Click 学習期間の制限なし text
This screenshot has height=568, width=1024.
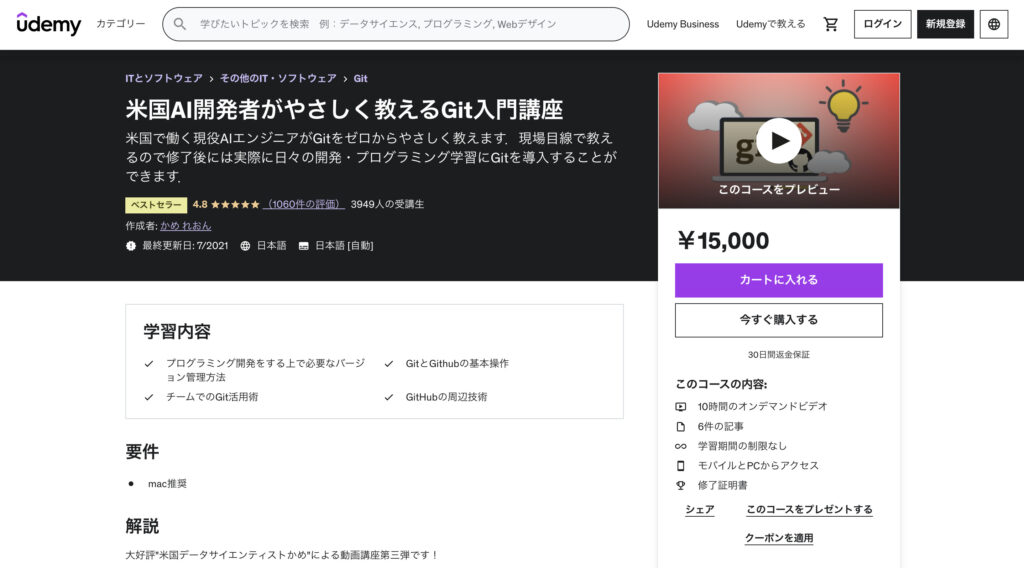coord(742,446)
